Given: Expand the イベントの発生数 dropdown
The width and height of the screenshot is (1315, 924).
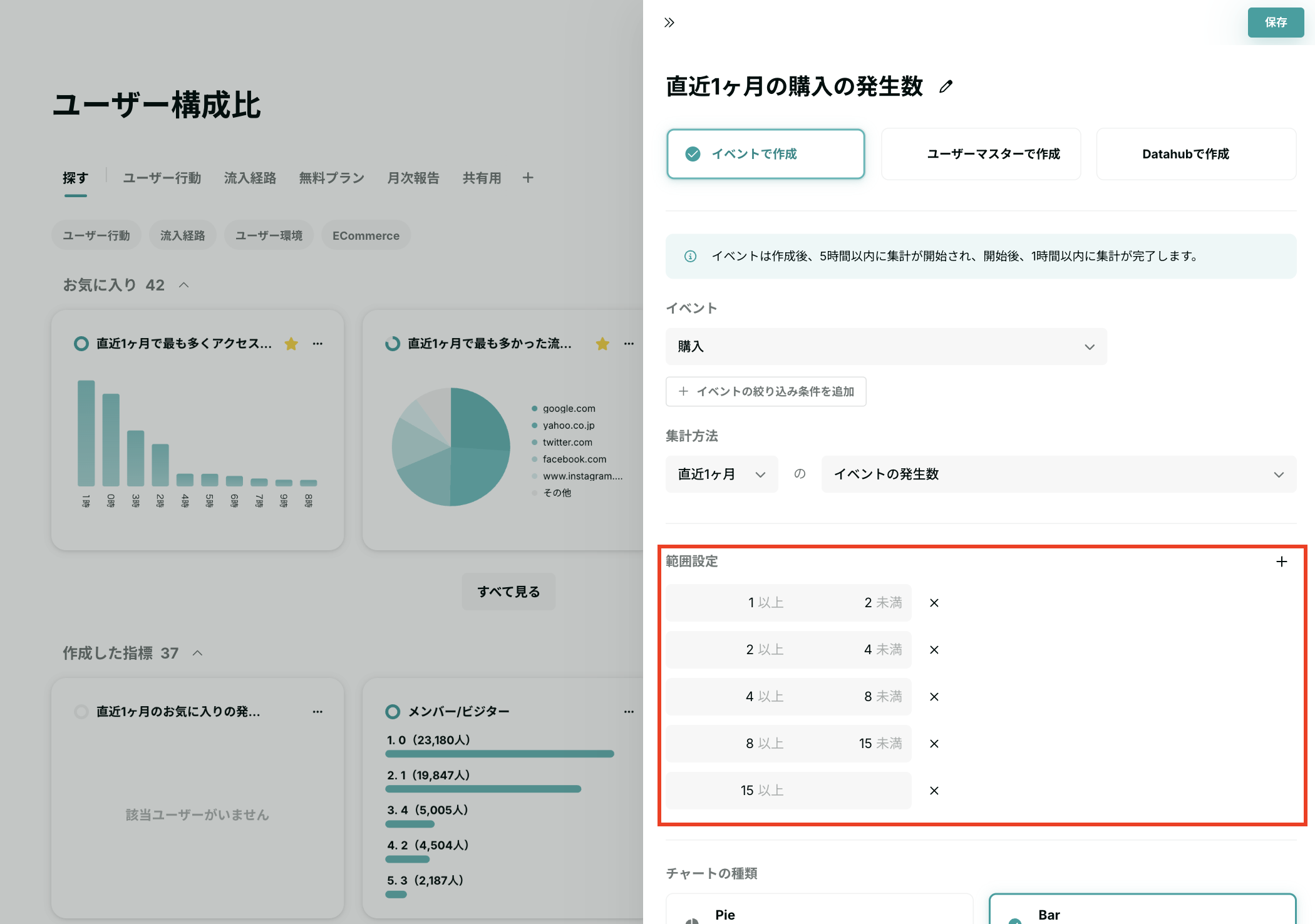Looking at the screenshot, I should tap(1058, 474).
